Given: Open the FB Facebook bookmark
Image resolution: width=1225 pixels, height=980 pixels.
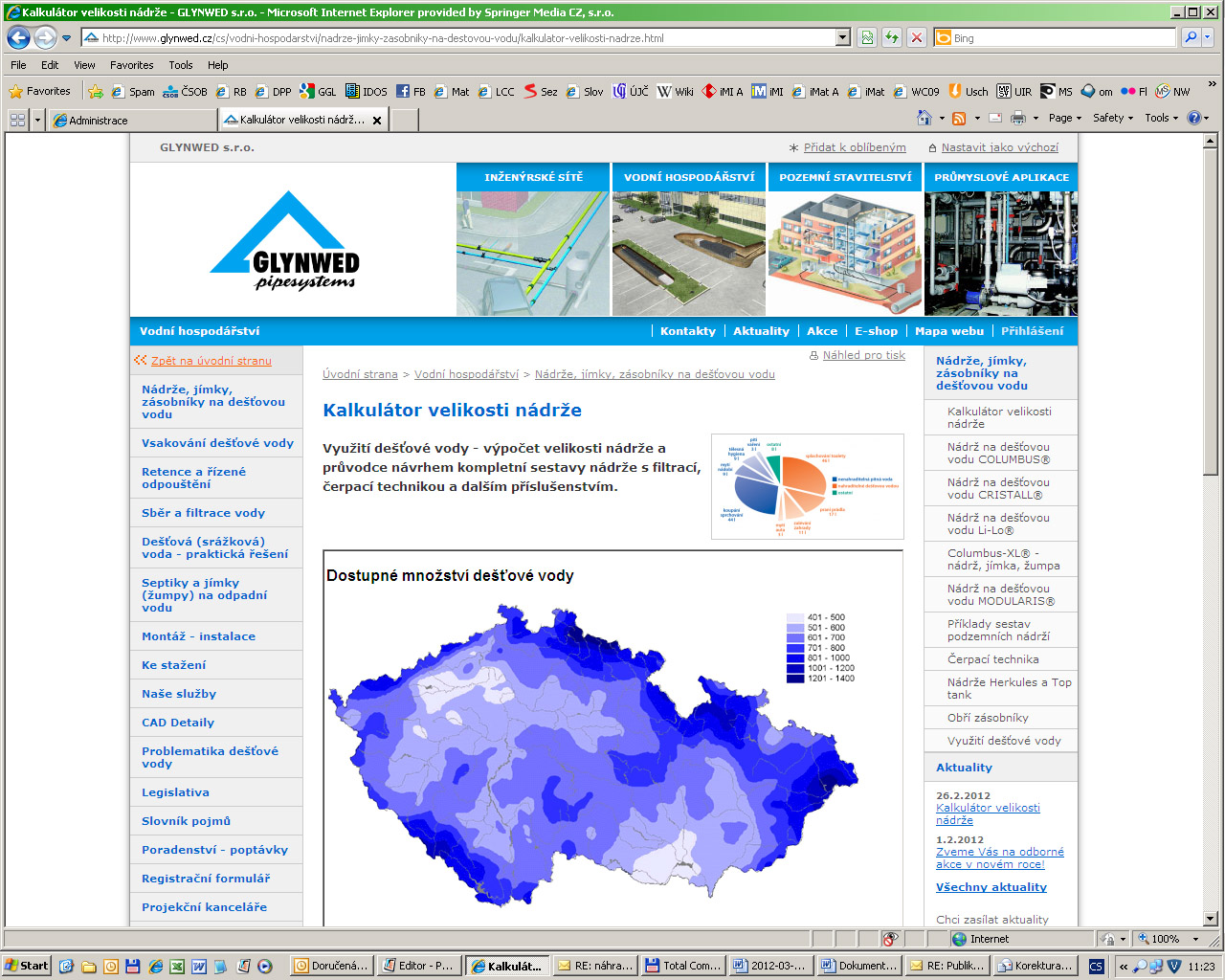Looking at the screenshot, I should click(x=411, y=92).
